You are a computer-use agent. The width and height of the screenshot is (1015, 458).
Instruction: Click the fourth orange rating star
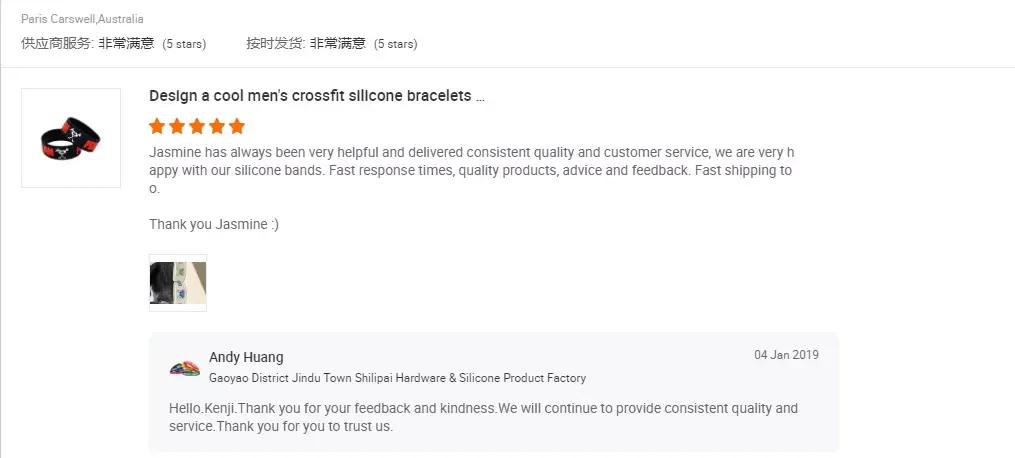[x=217, y=127]
